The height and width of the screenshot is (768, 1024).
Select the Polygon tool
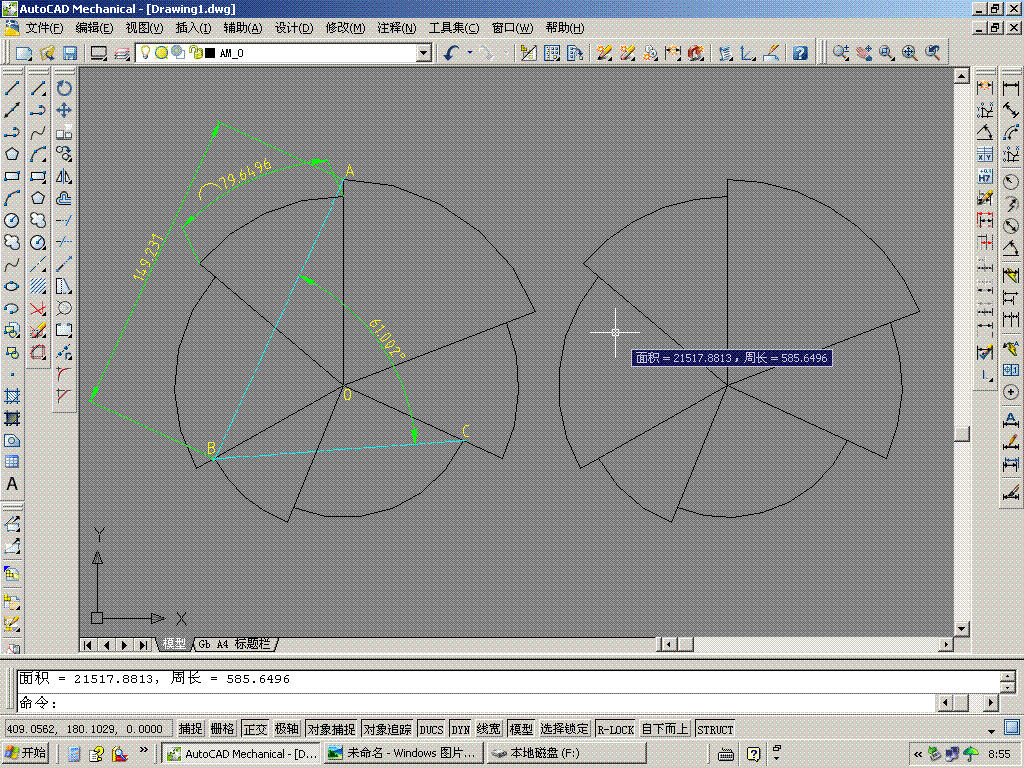click(12, 155)
